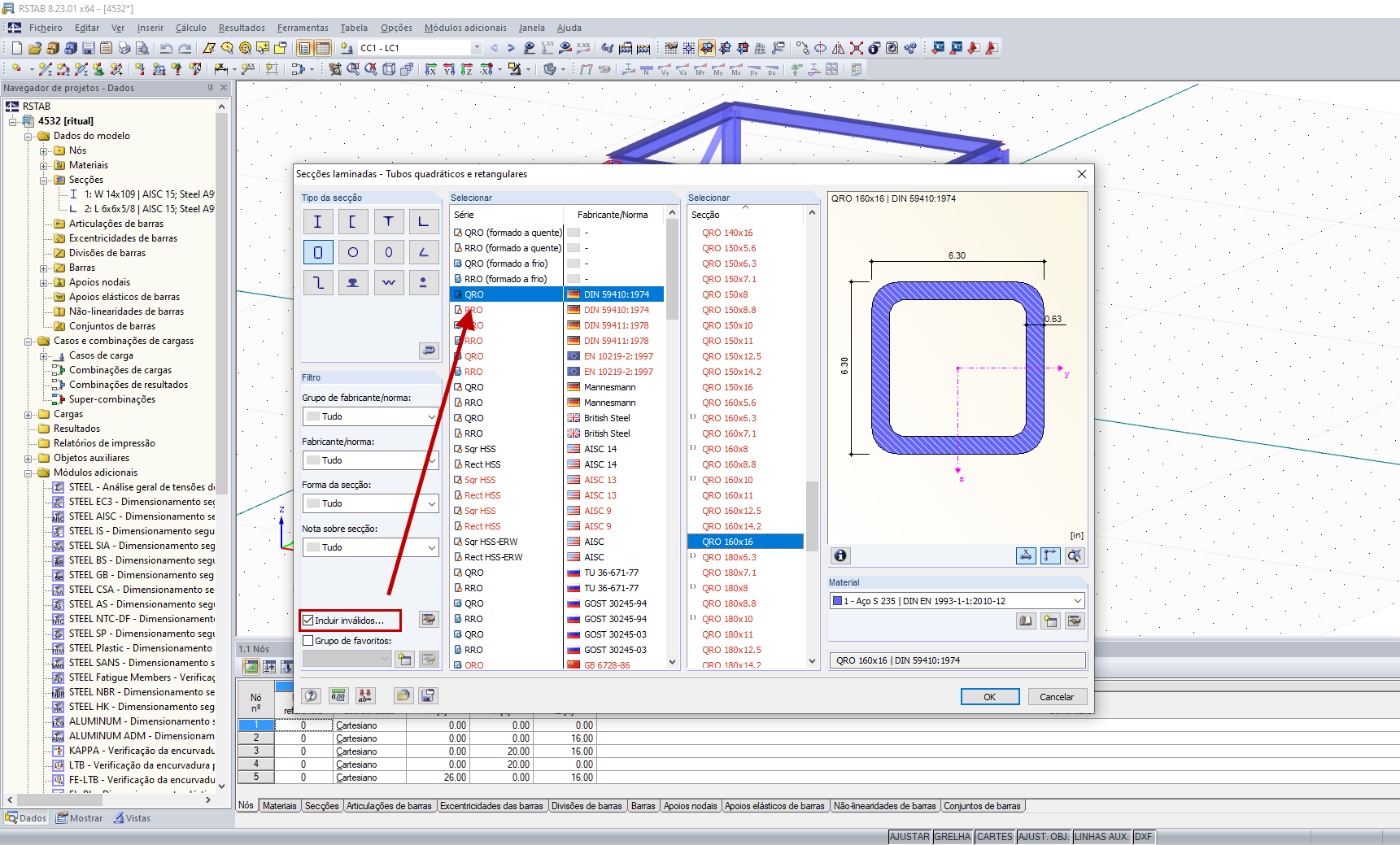The image size is (1400, 845).
Task: Confirm the section dialog with OK
Action: (x=989, y=697)
